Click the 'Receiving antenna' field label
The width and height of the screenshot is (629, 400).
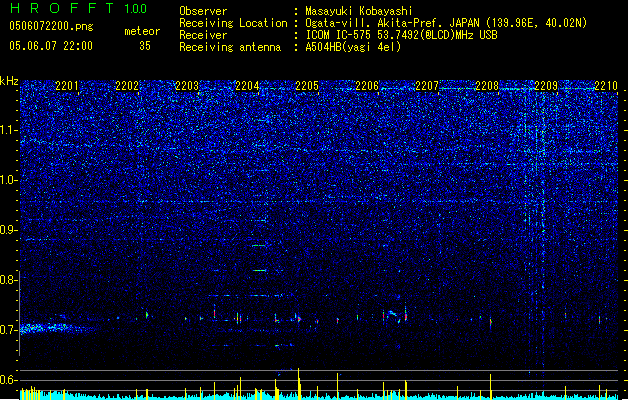230,47
